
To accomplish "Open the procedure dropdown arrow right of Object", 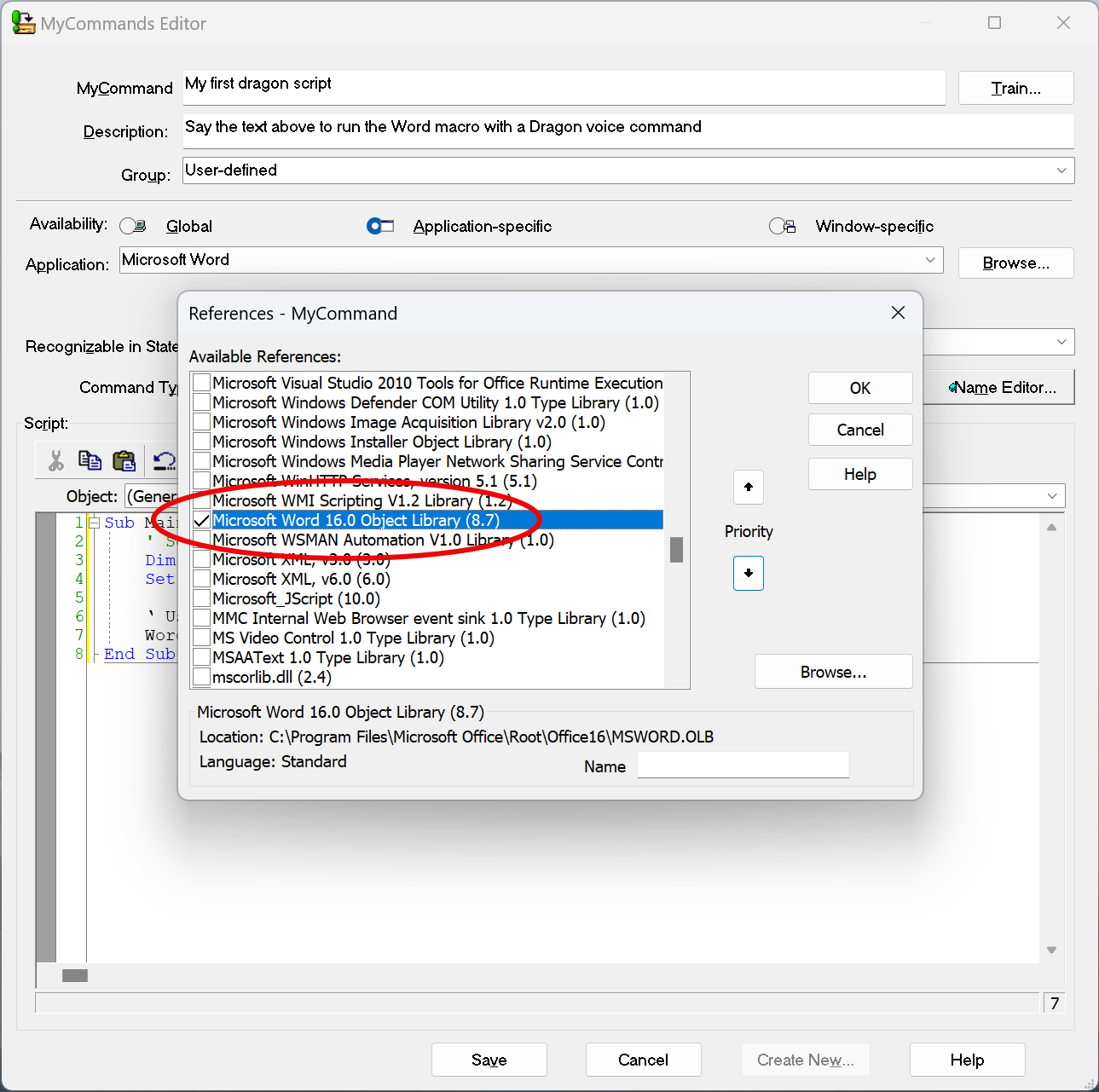I will point(1052,496).
